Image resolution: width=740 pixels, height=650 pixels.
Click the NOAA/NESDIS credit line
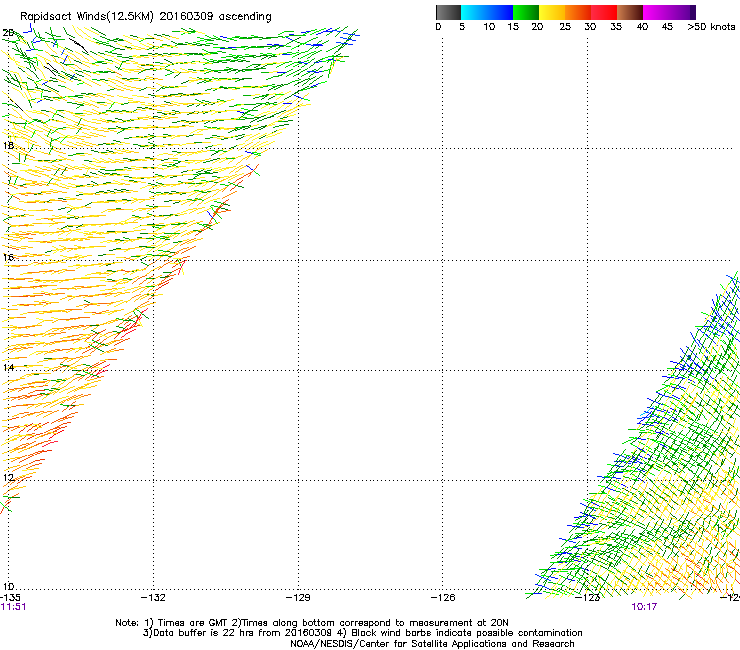tap(432, 644)
